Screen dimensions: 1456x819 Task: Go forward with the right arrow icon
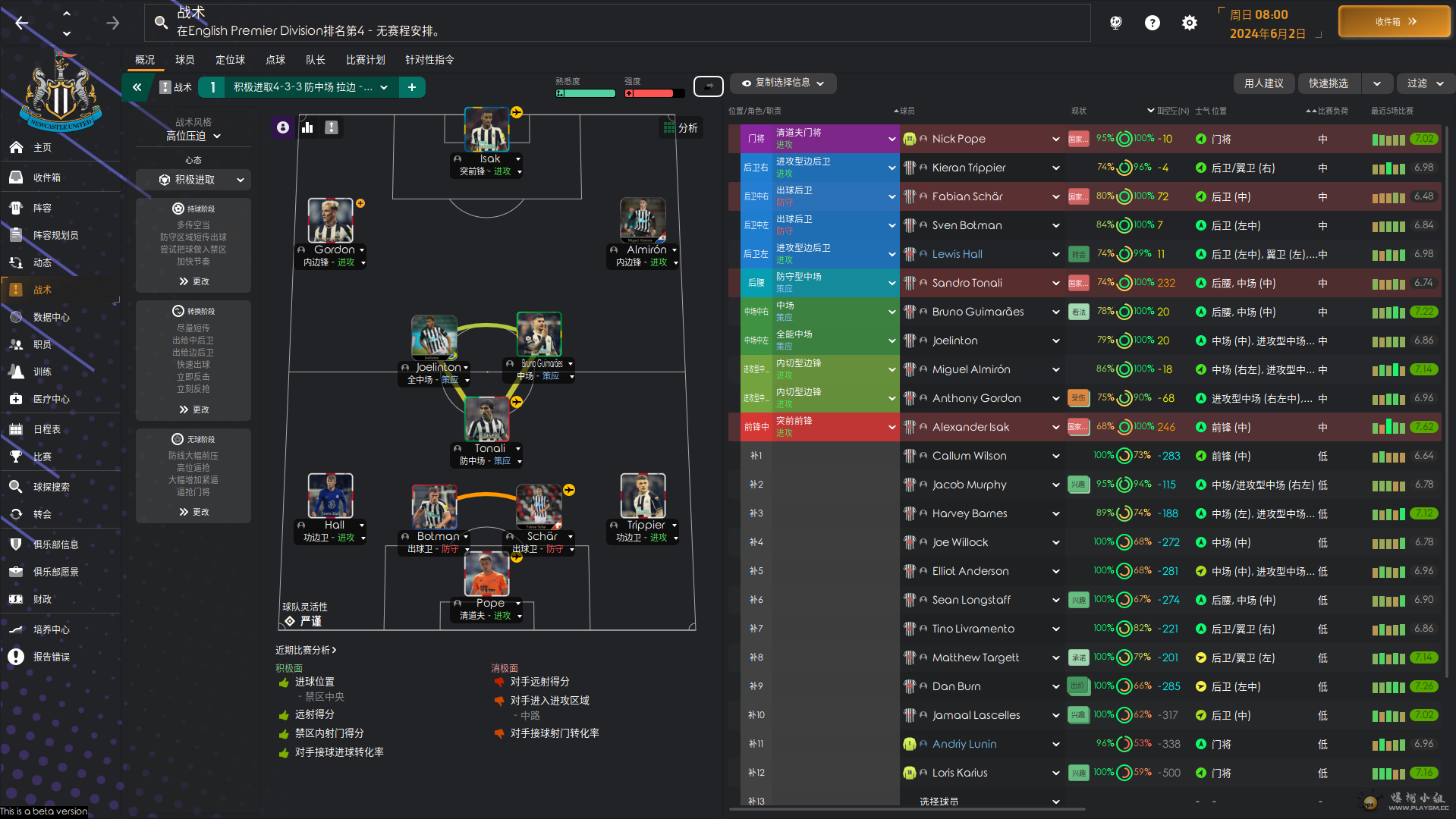[x=113, y=23]
